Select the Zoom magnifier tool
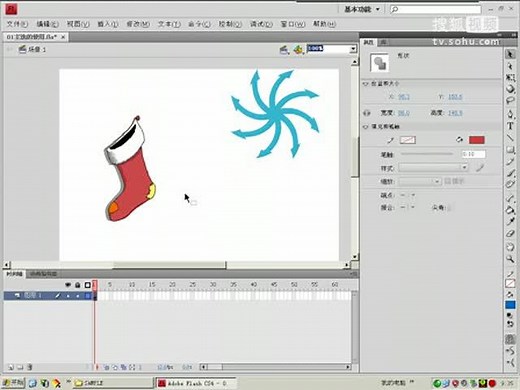This screenshot has width=520, height=390. [x=510, y=259]
